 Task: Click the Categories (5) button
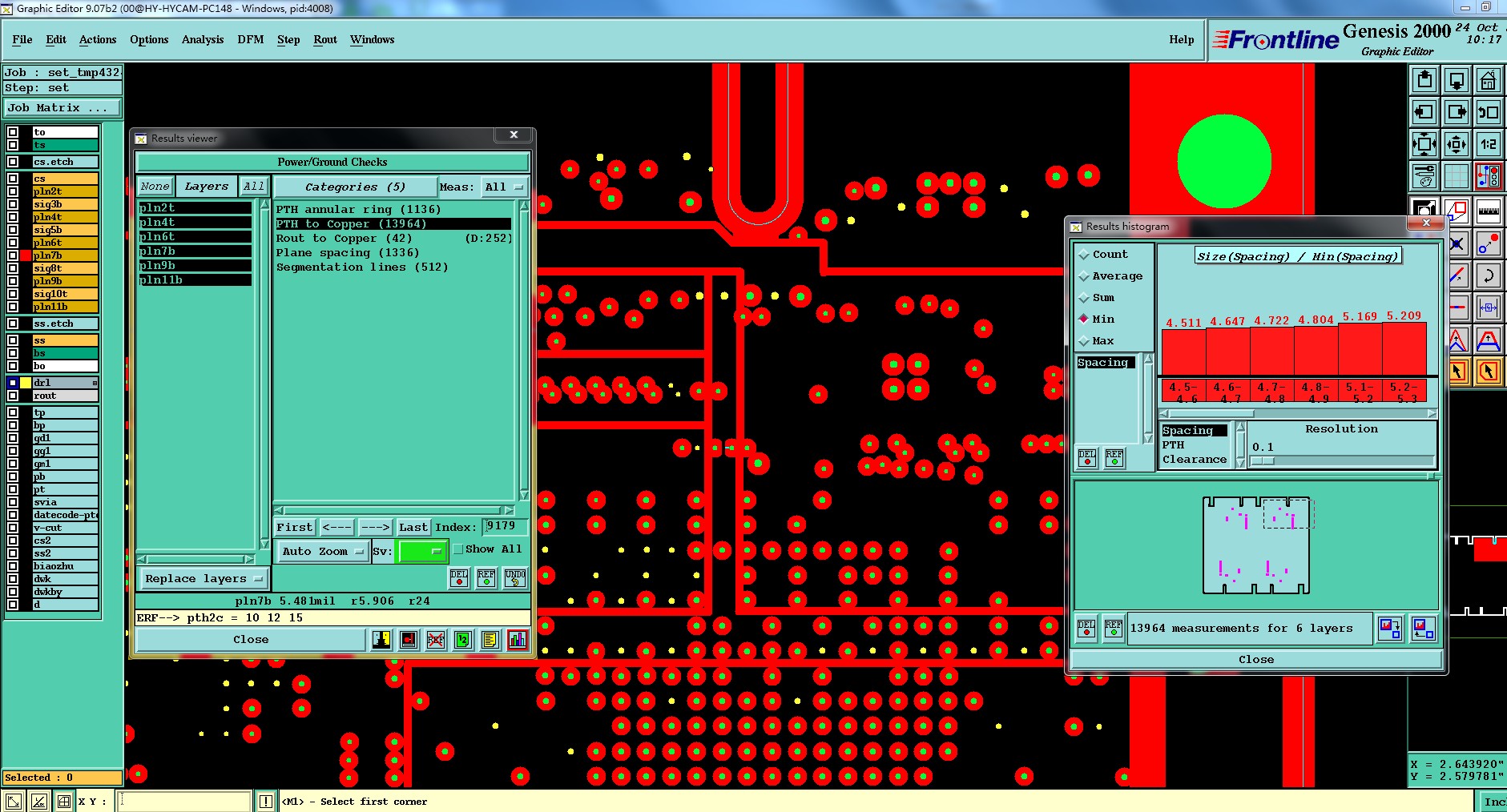pyautogui.click(x=356, y=187)
